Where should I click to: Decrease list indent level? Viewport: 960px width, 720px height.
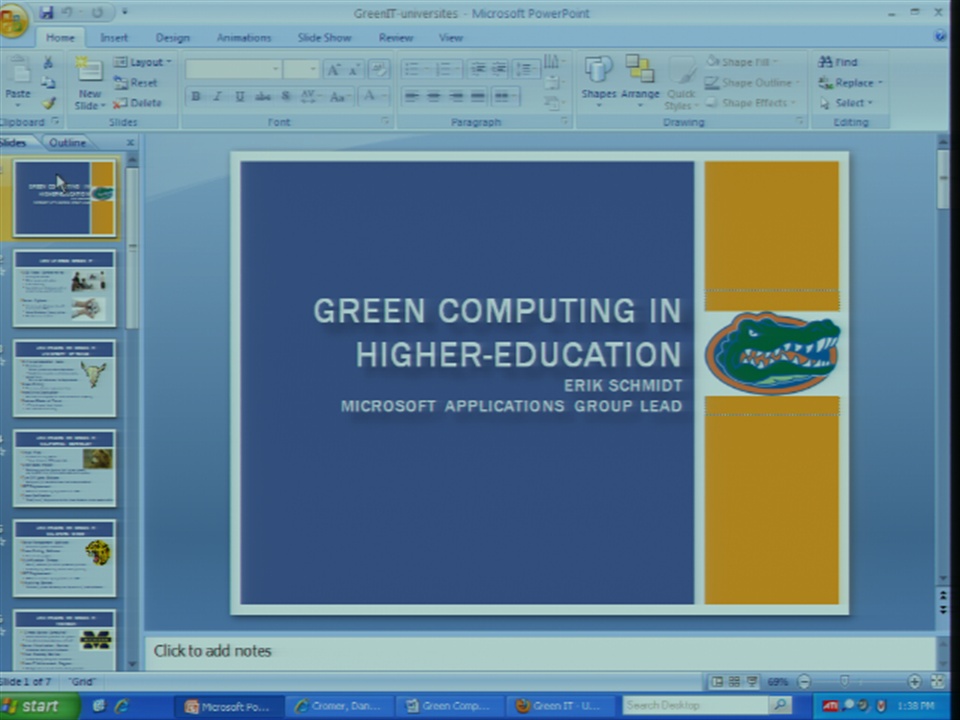478,69
